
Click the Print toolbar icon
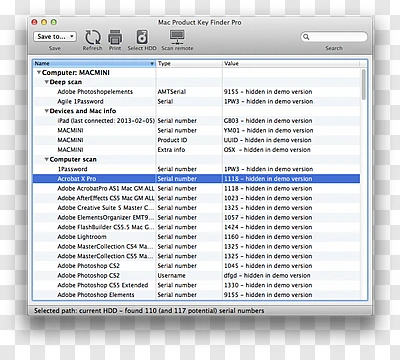[x=115, y=37]
